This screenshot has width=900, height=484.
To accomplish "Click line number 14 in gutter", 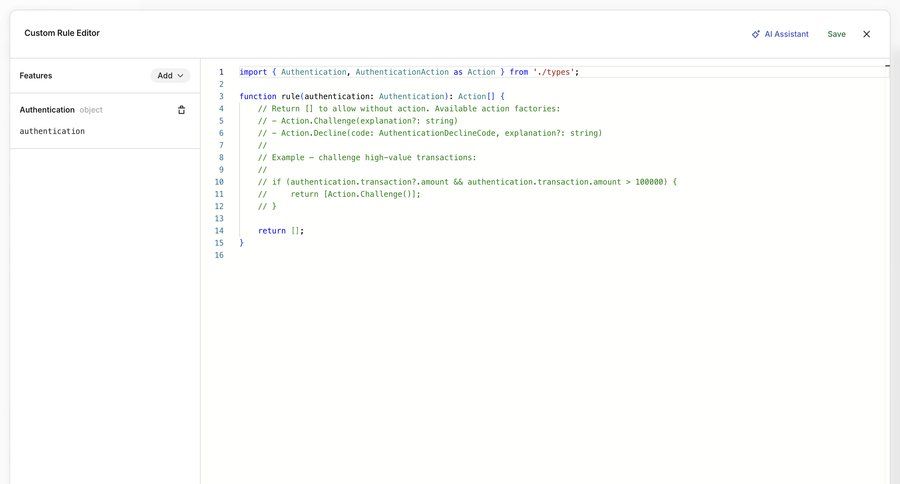I will [219, 230].
